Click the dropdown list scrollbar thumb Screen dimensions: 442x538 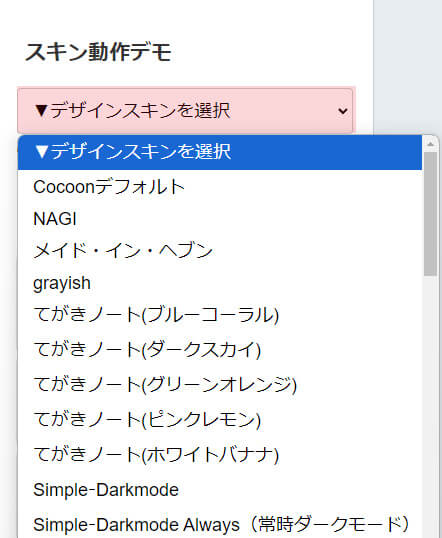[430, 214]
